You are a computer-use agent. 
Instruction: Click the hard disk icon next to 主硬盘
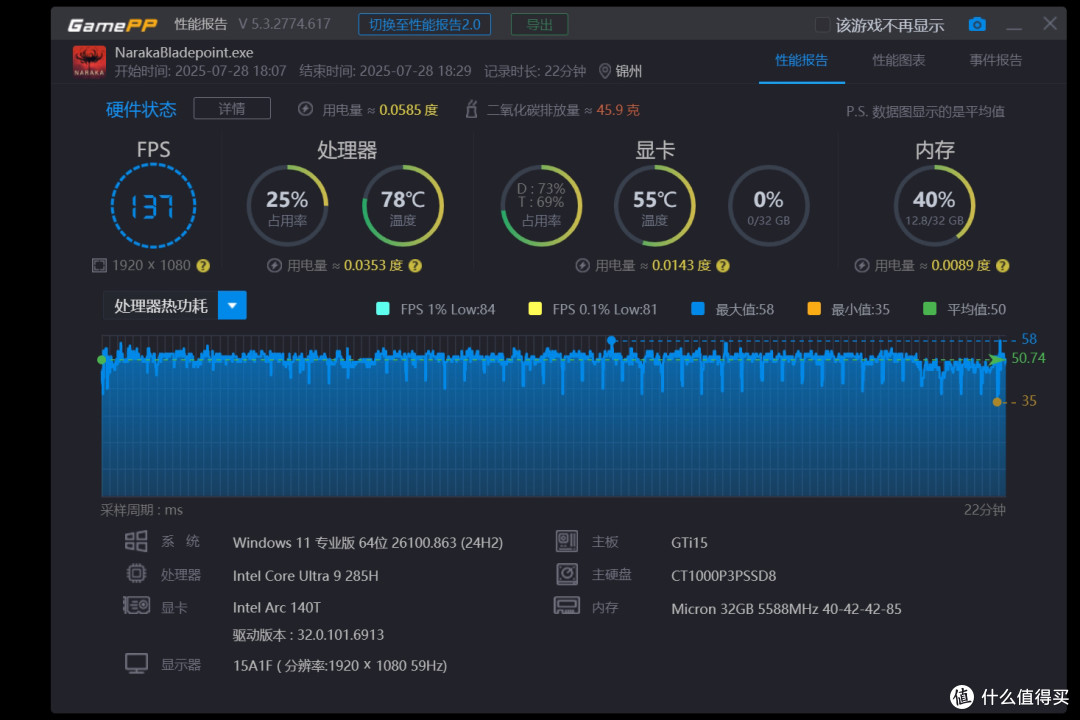(567, 574)
